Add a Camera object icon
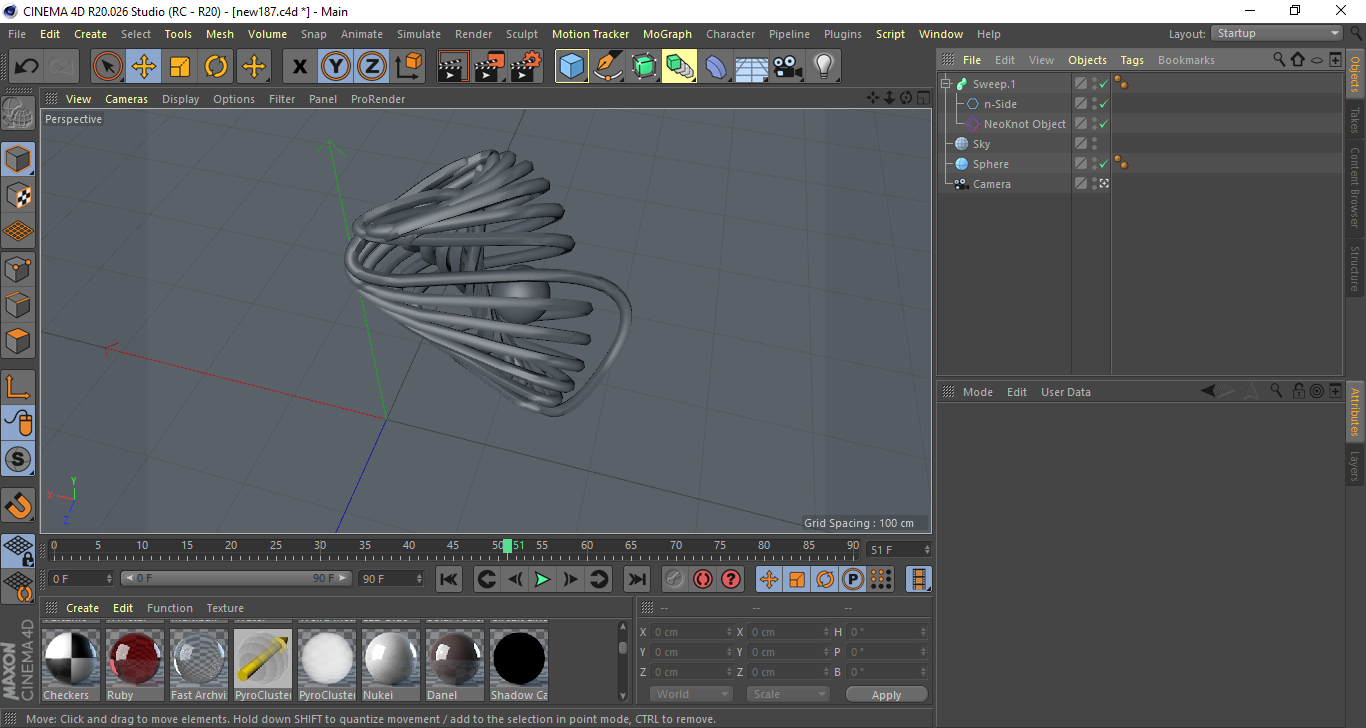The height and width of the screenshot is (728, 1366). (x=787, y=67)
